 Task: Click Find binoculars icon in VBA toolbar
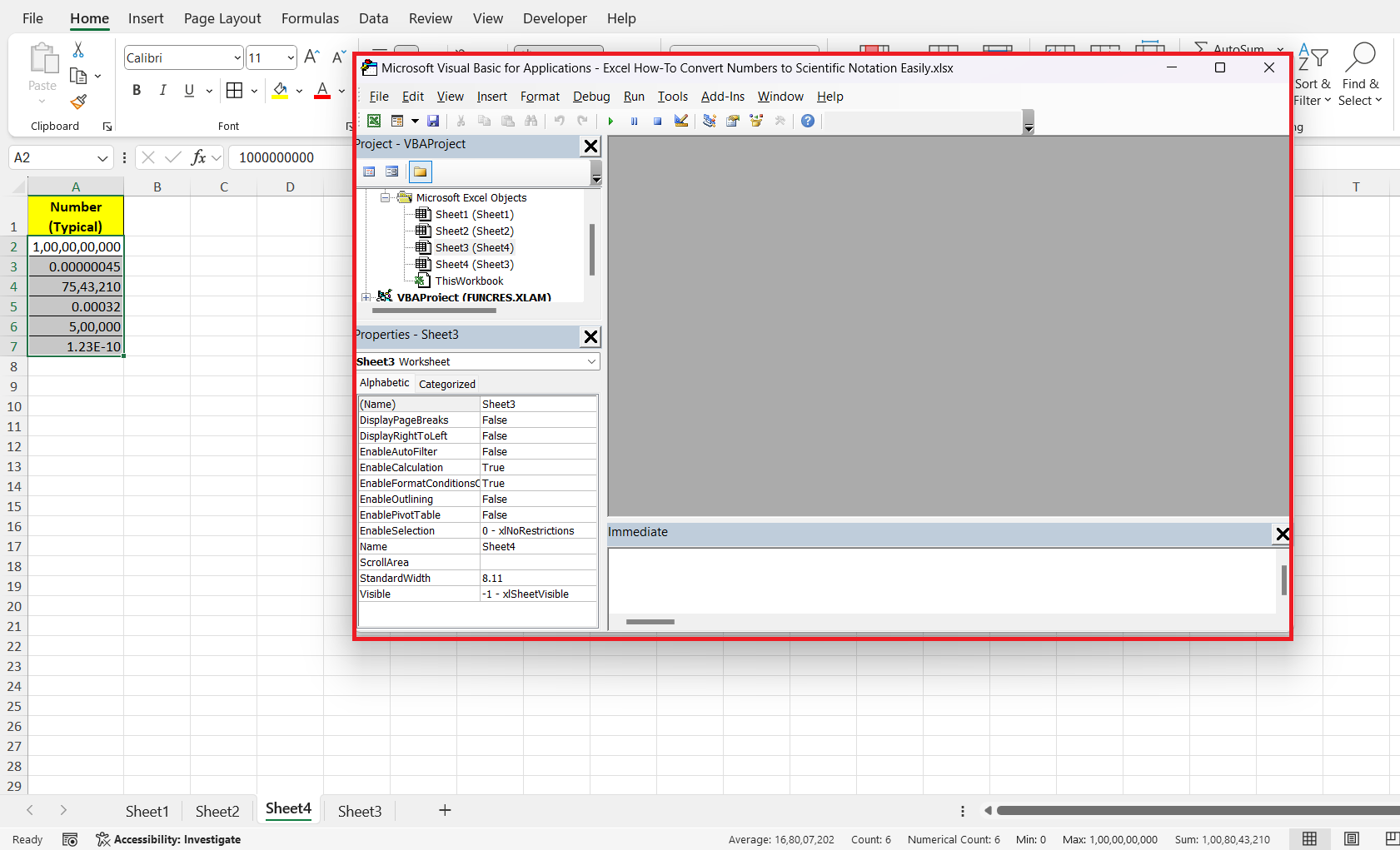(x=531, y=121)
